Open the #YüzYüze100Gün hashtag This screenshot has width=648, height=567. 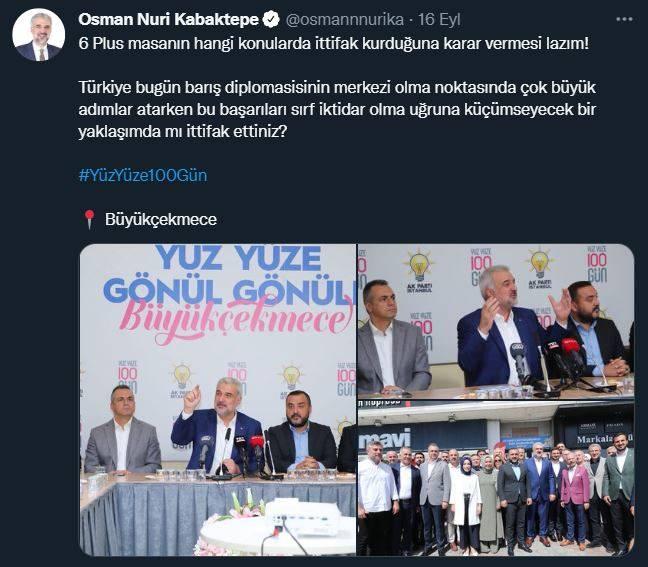(x=143, y=175)
